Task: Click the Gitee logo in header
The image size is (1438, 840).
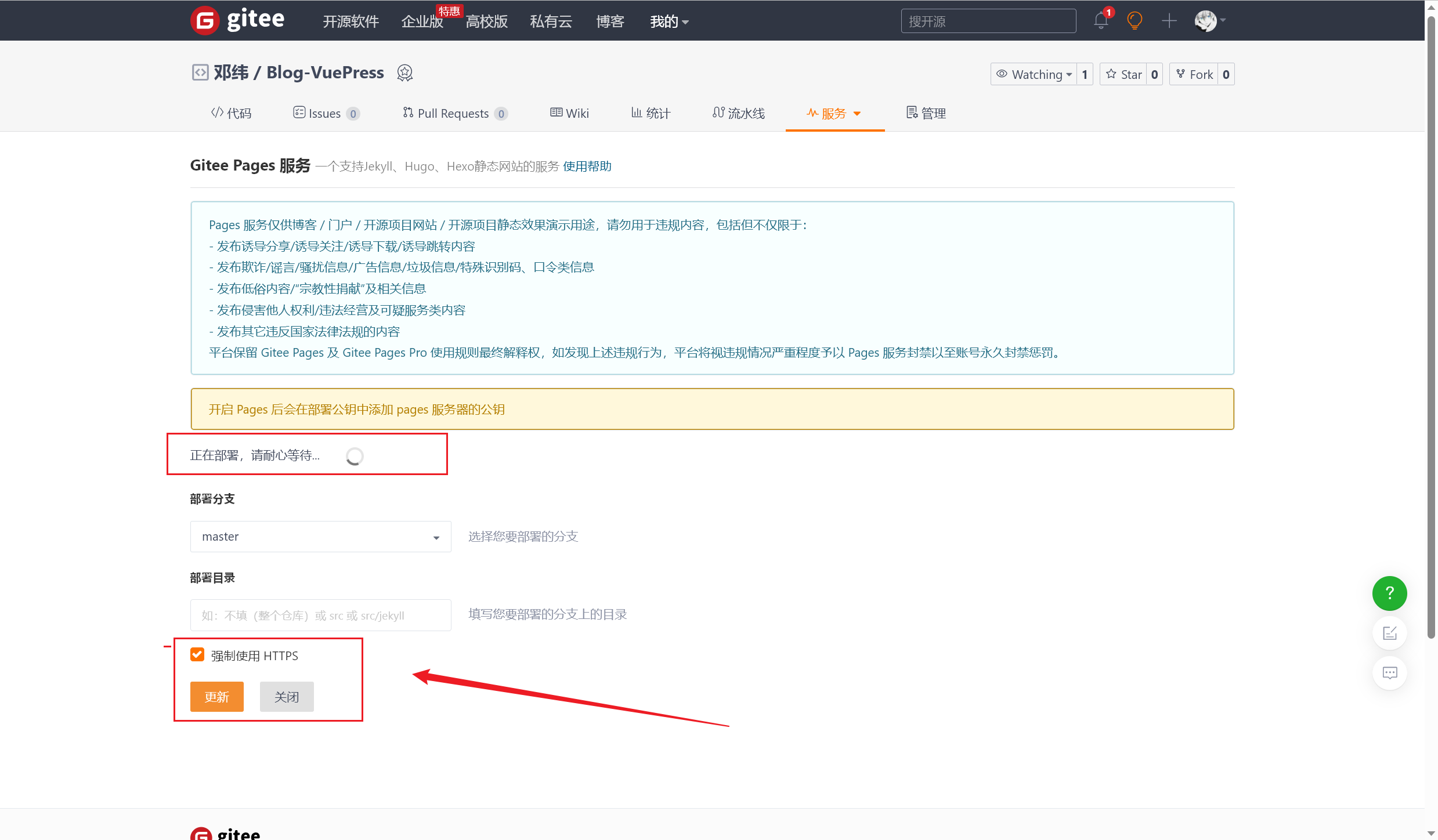Action: click(237, 20)
